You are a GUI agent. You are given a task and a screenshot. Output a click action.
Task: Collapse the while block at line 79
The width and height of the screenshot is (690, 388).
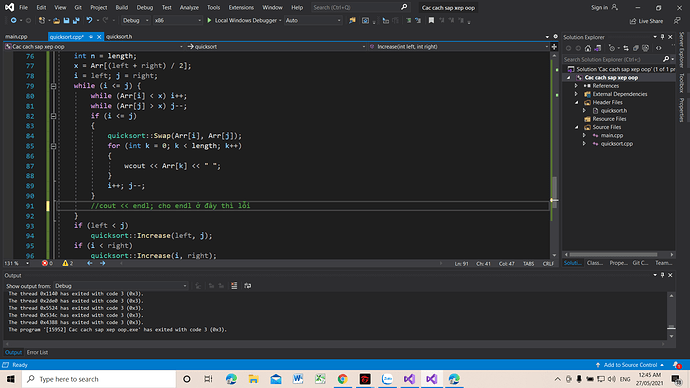[53, 86]
